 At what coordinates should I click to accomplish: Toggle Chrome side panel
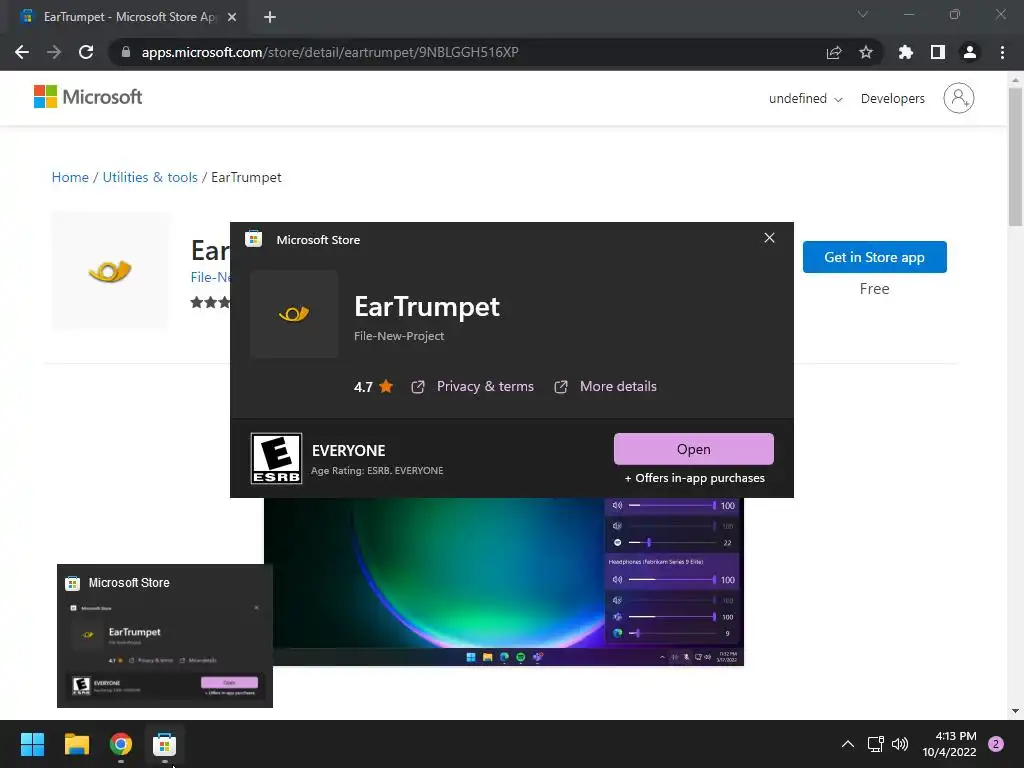tap(938, 52)
